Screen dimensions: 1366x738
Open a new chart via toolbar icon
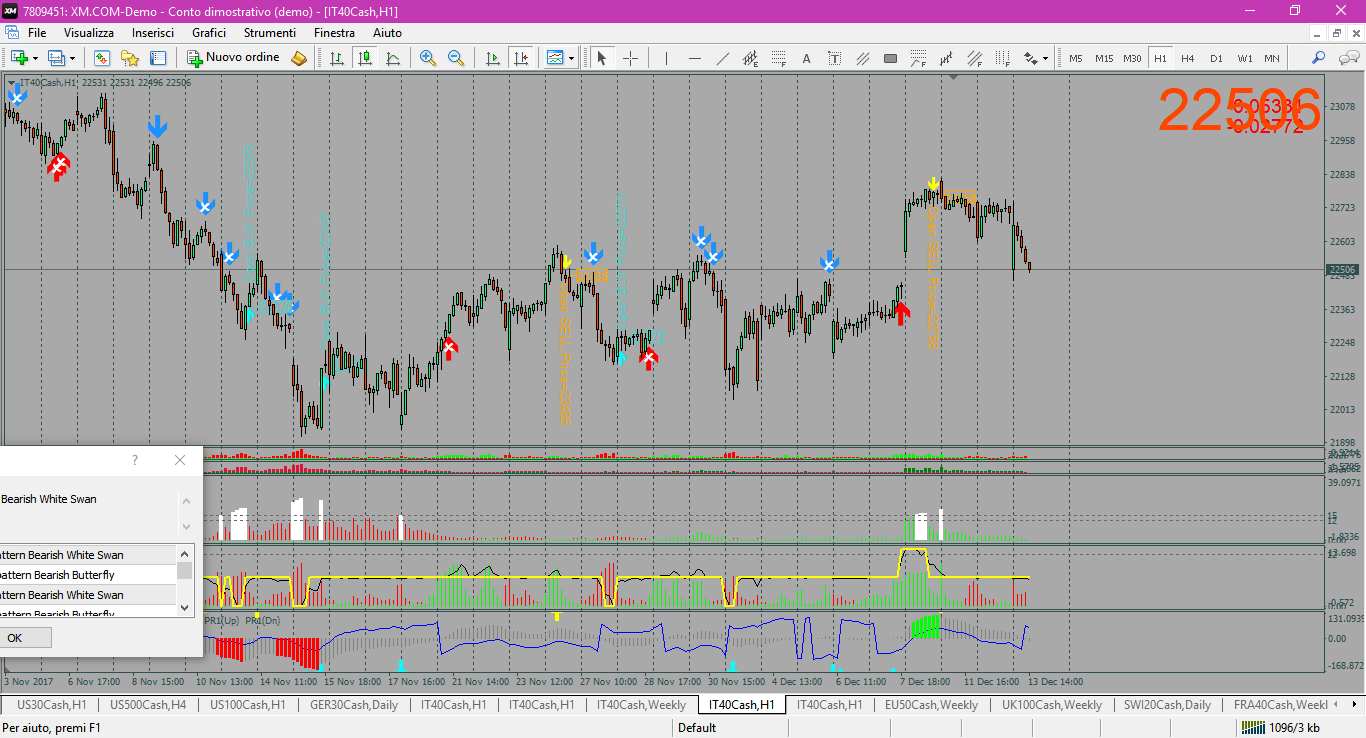point(19,58)
